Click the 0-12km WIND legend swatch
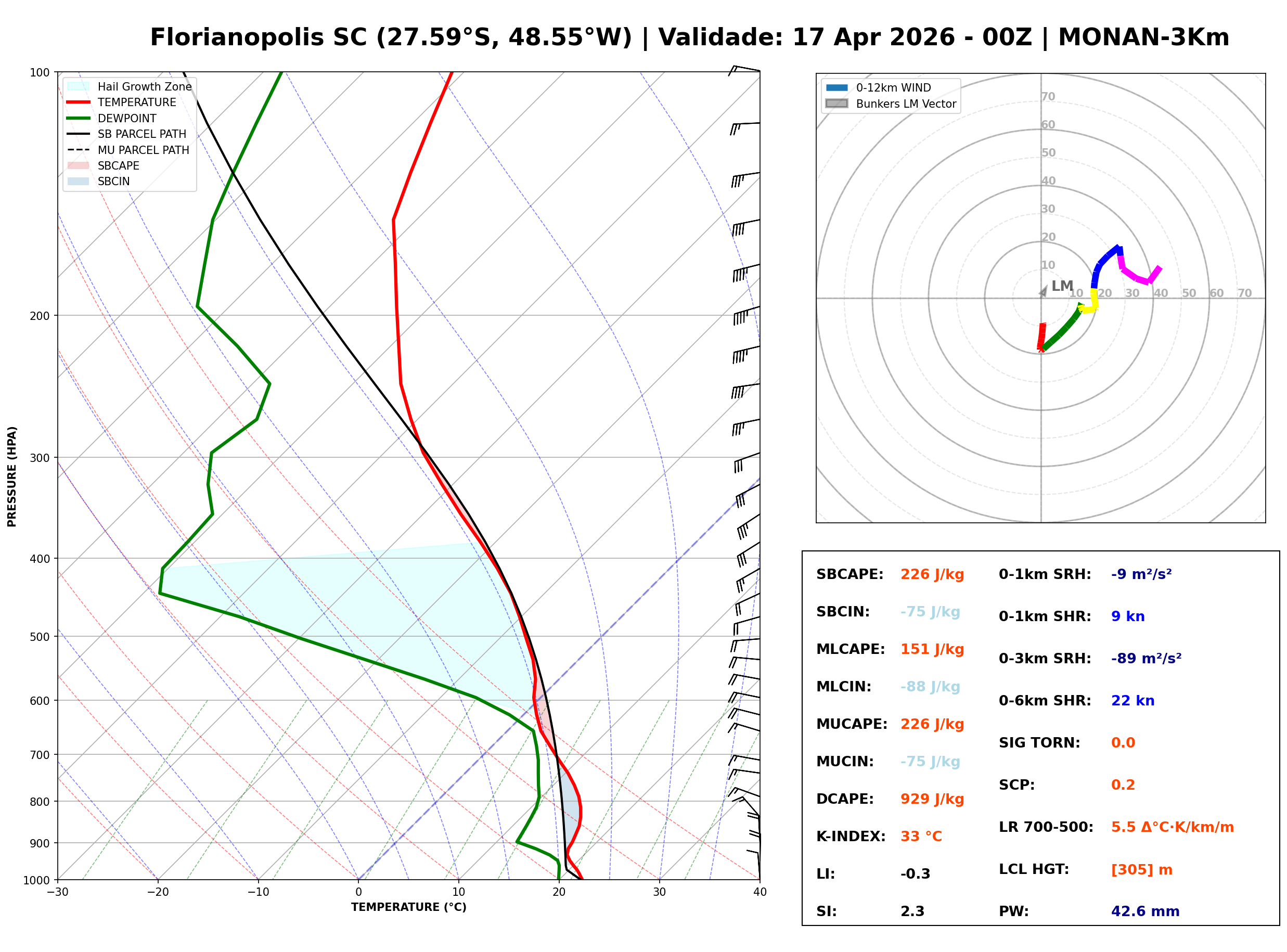Screen dimensions: 1287x952 pyautogui.click(x=836, y=87)
